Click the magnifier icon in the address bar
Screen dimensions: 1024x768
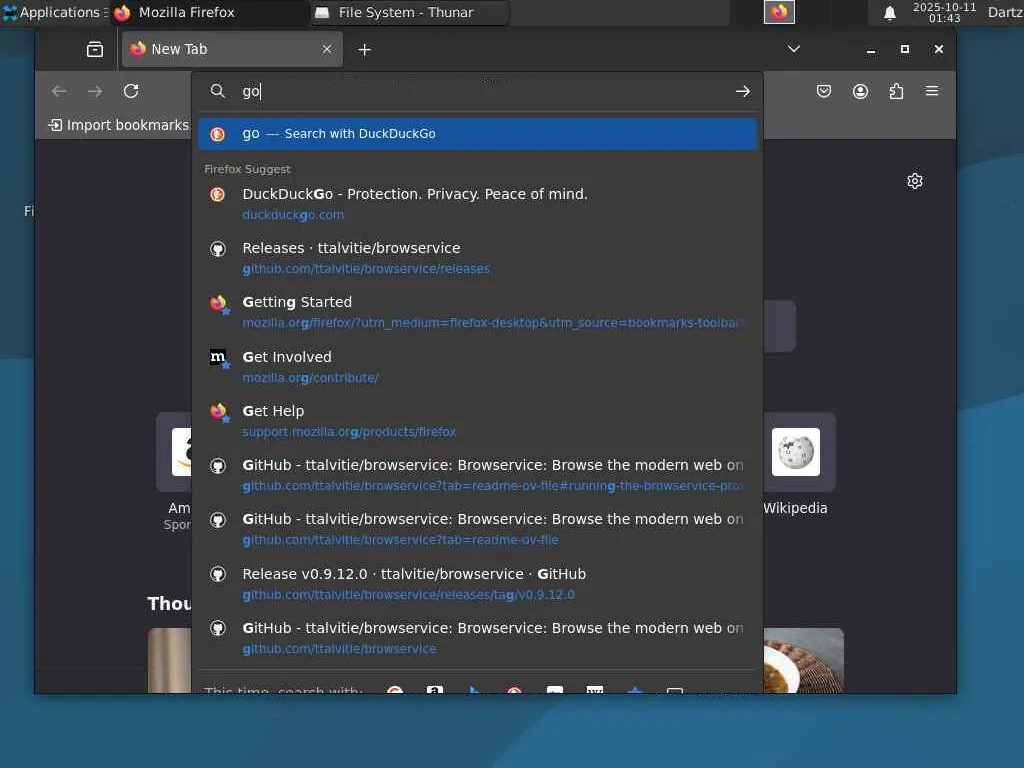pos(217,91)
